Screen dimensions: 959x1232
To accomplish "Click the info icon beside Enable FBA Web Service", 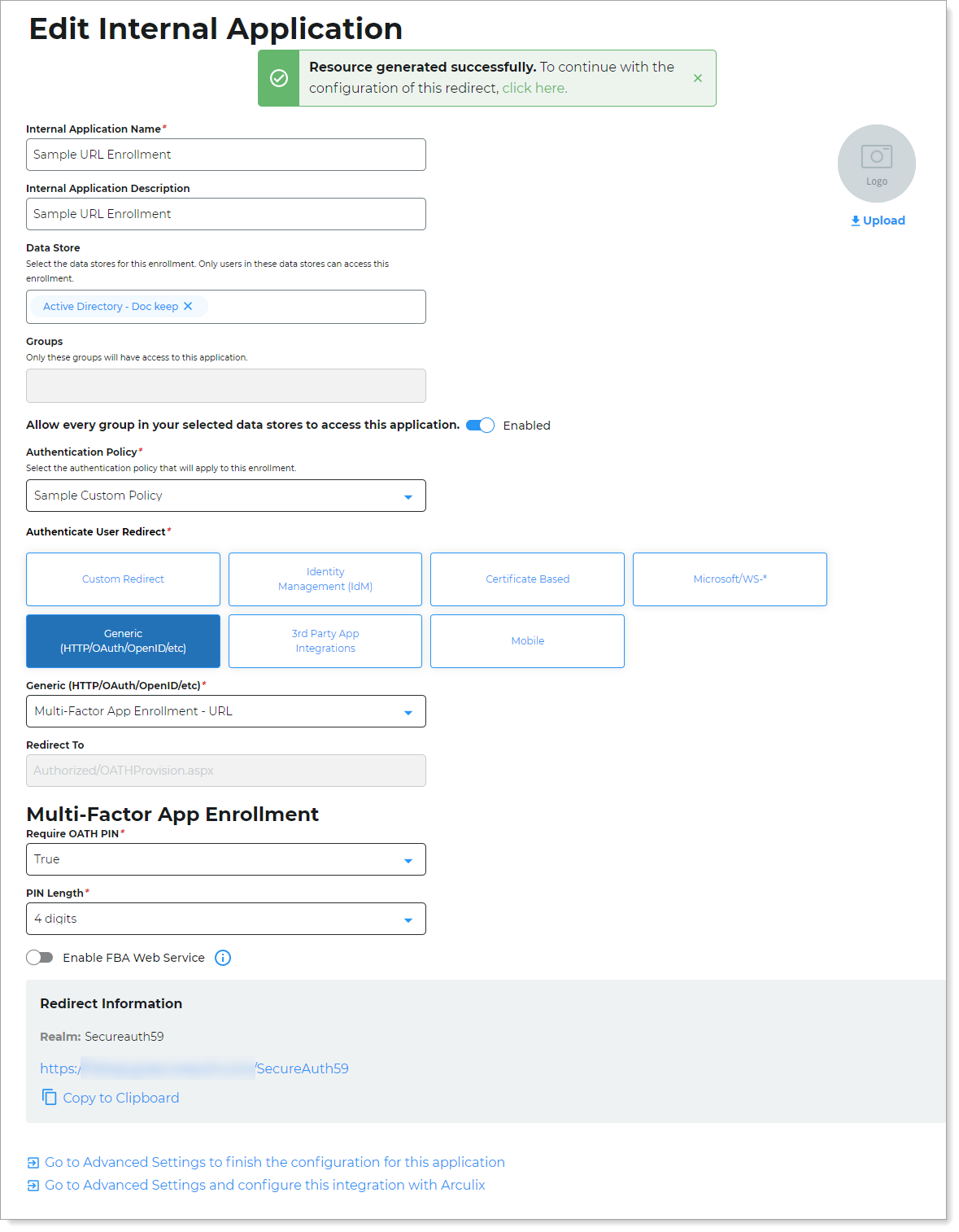I will coord(222,958).
